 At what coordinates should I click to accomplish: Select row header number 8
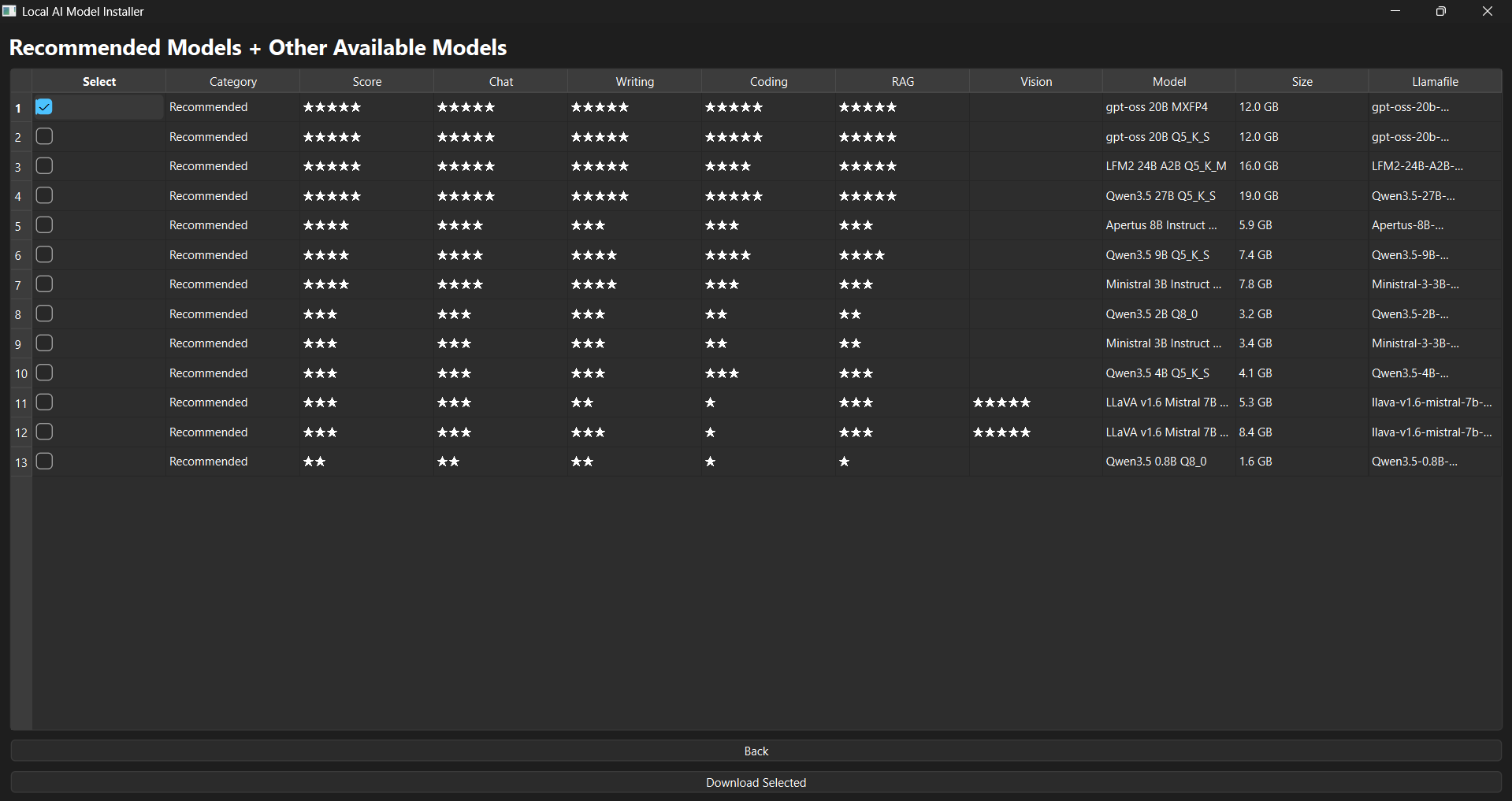pyautogui.click(x=21, y=314)
